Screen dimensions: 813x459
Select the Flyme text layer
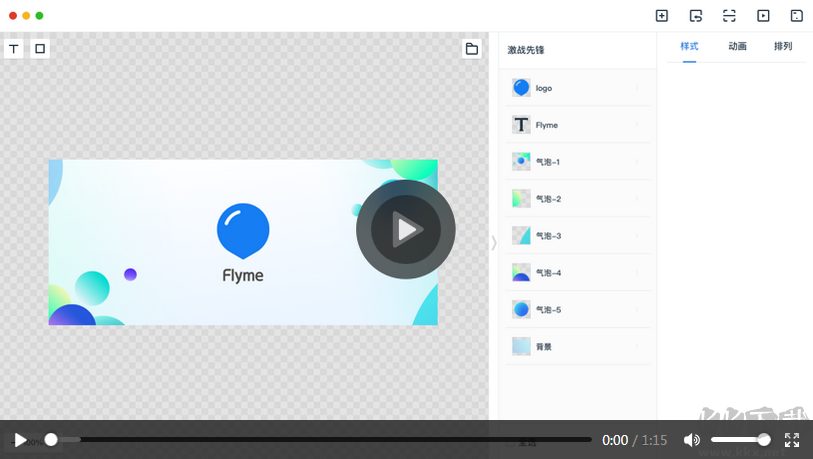(578, 125)
